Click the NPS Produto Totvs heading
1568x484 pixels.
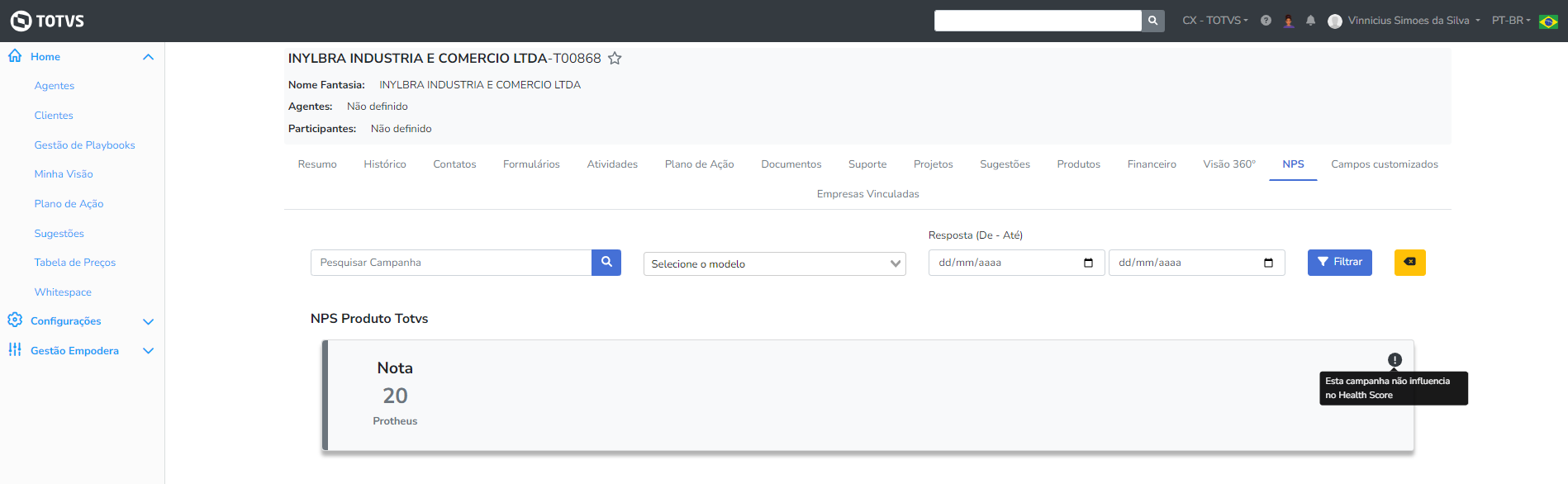(x=369, y=319)
